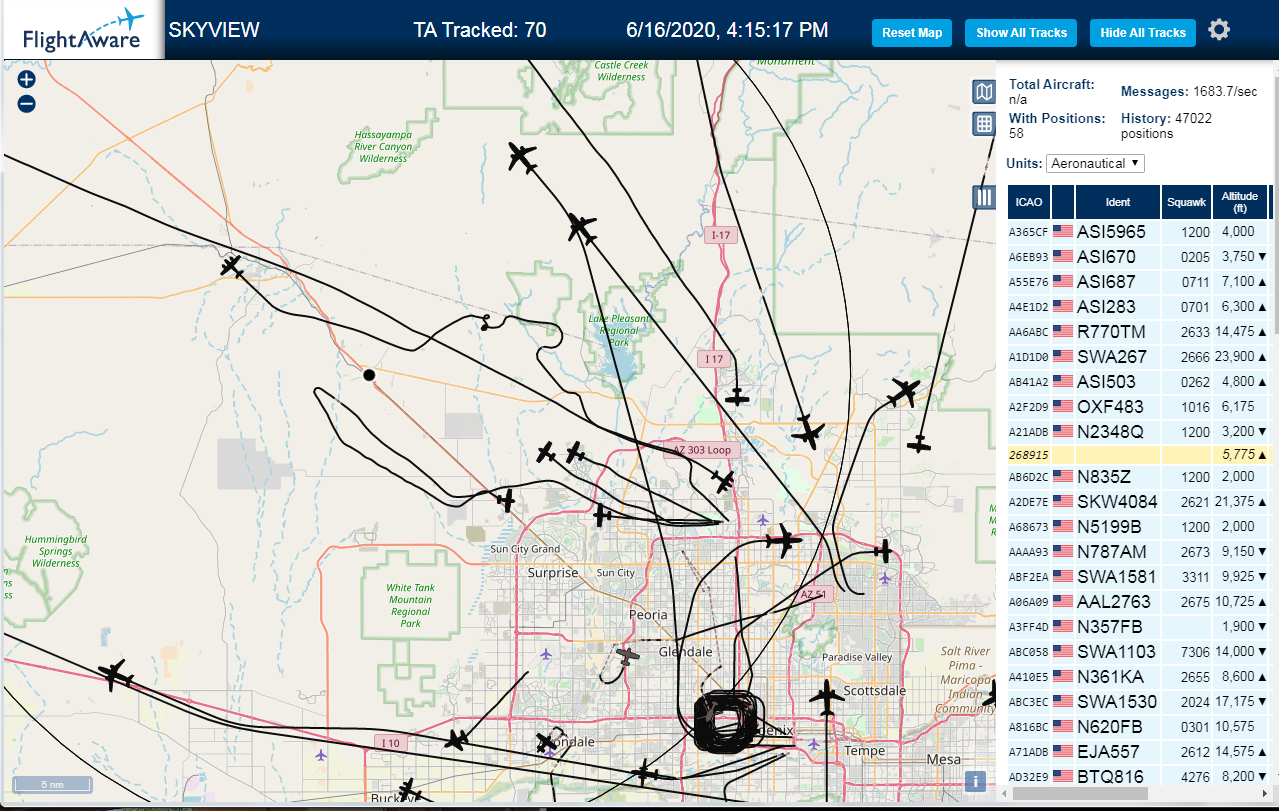Image resolution: width=1279 pixels, height=811 pixels.
Task: Click the SKYVIEW title in the header
Action: (x=214, y=30)
